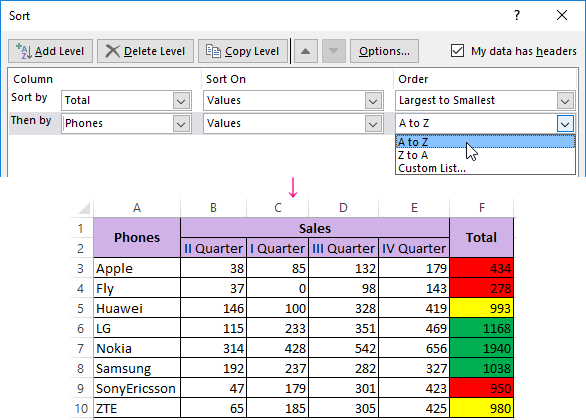The image size is (586, 420).
Task: Close the Sort dialog
Action: click(562, 15)
